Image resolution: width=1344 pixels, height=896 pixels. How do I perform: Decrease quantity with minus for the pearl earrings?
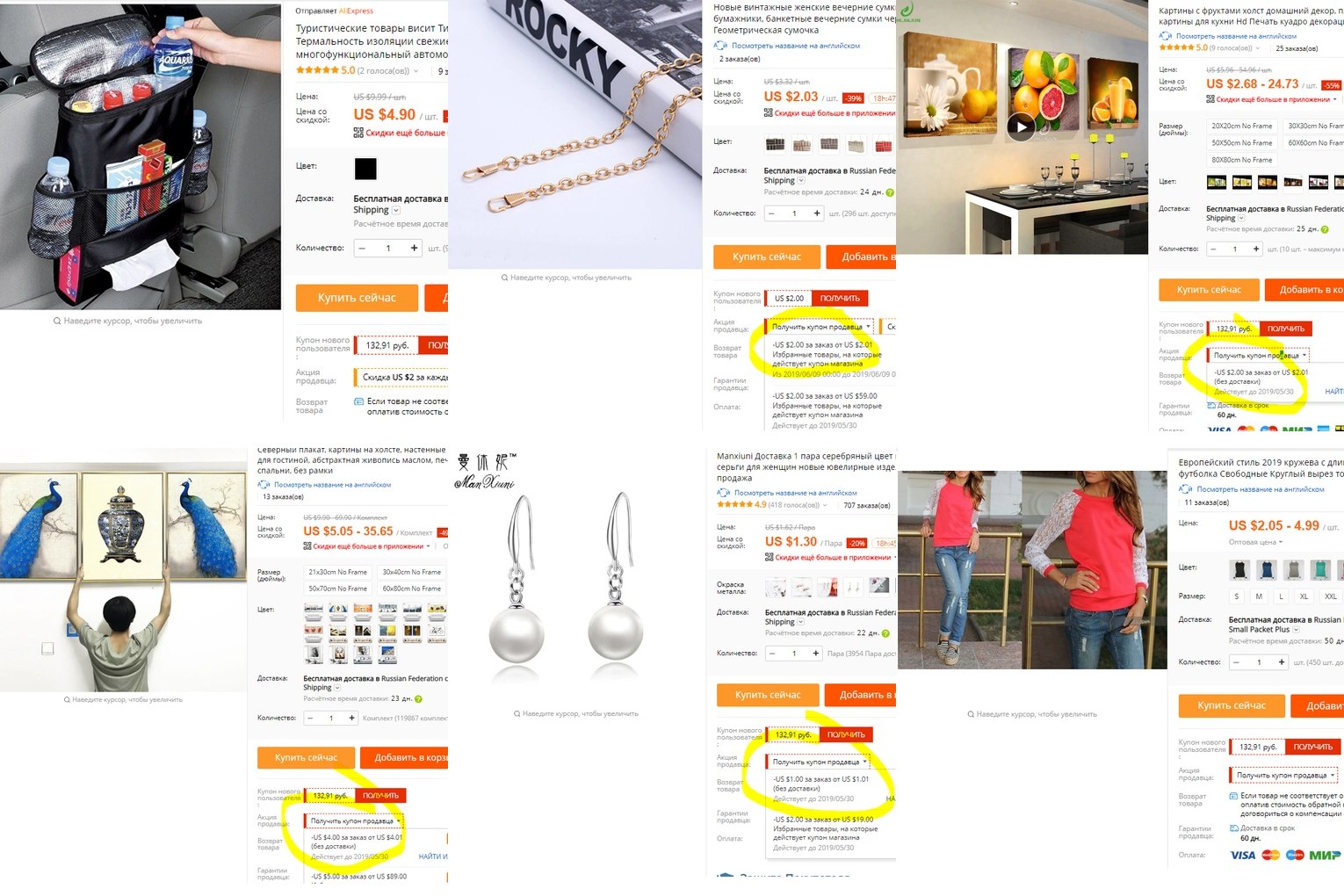pyautogui.click(x=771, y=653)
